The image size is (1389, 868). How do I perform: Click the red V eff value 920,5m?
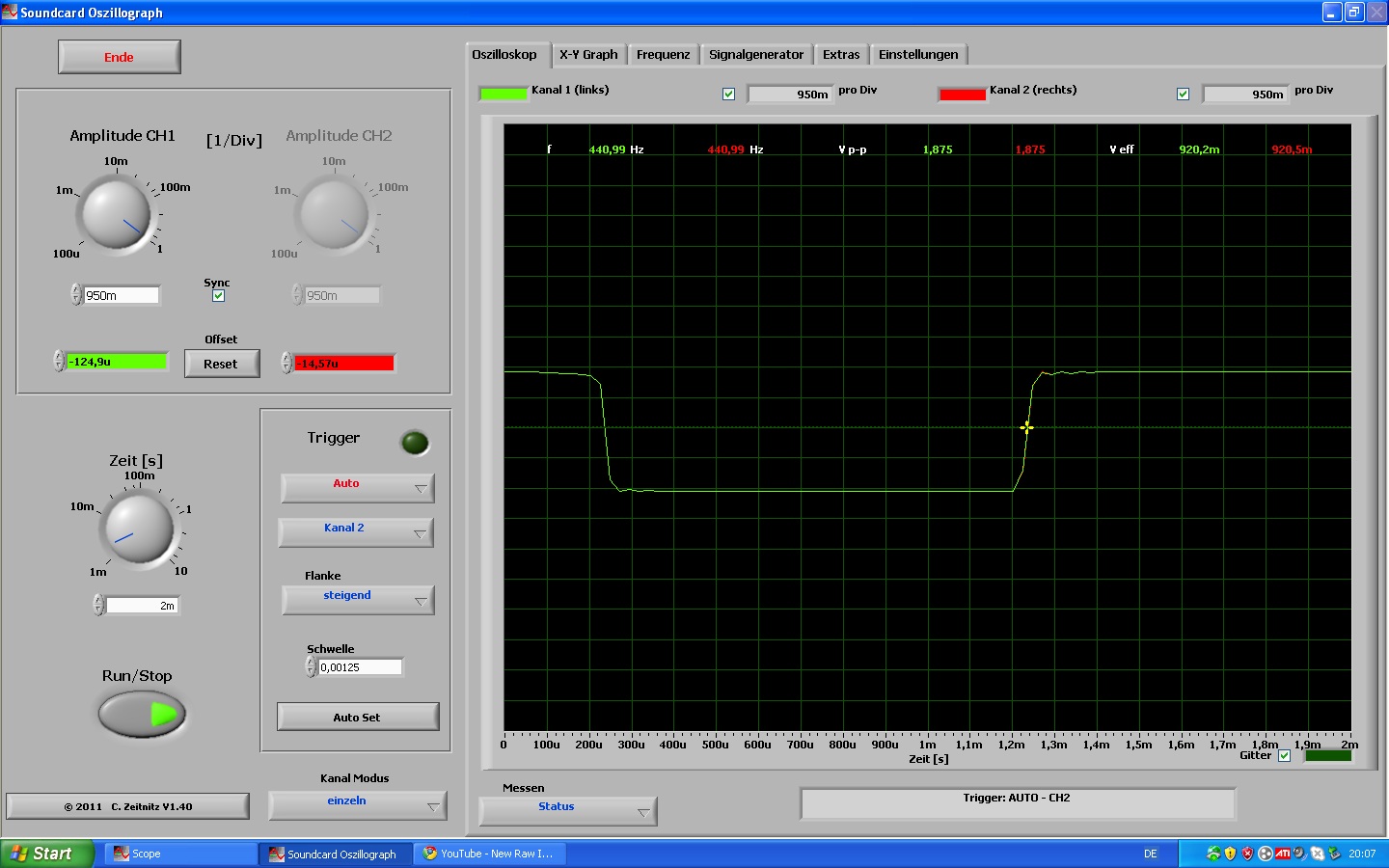pyautogui.click(x=1292, y=149)
